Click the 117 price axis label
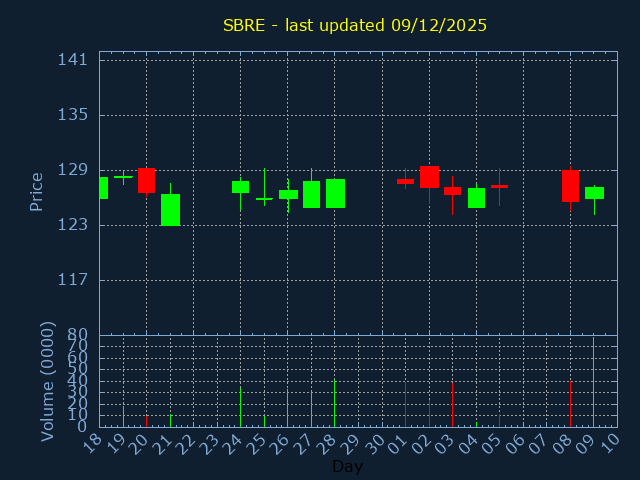Viewport: 640px width, 480px height. click(73, 280)
